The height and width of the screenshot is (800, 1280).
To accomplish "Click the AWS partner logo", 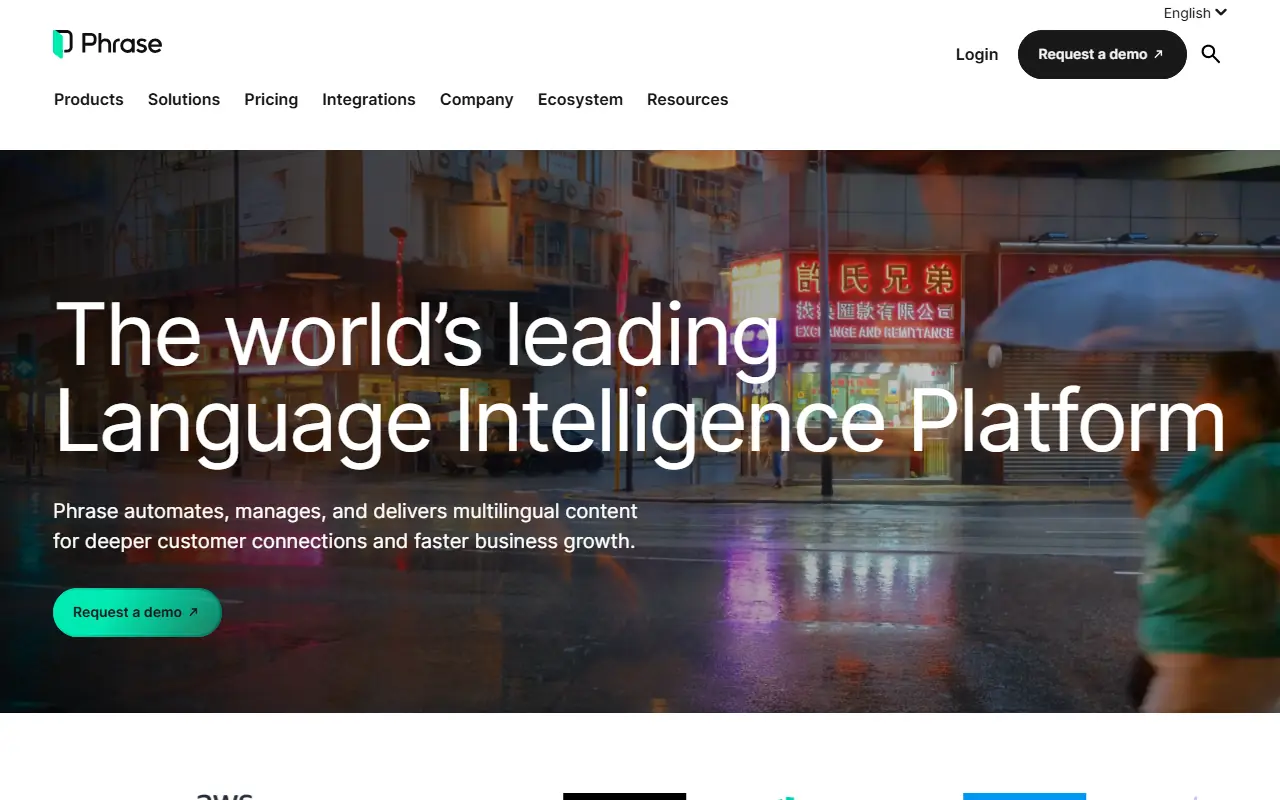I will (x=224, y=795).
